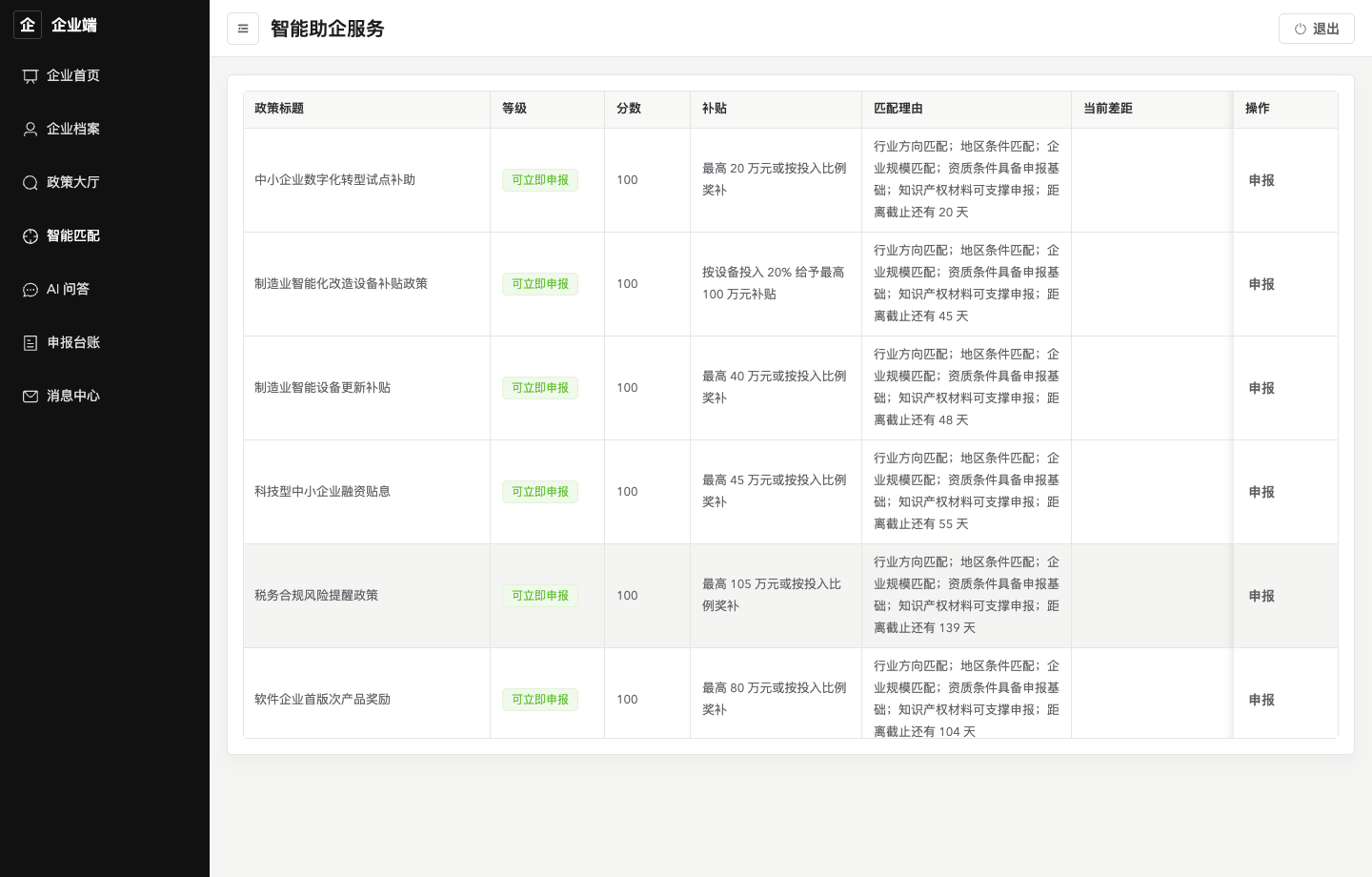The width and height of the screenshot is (1372, 877).
Task: Click the 分数 column header
Action: point(648,109)
